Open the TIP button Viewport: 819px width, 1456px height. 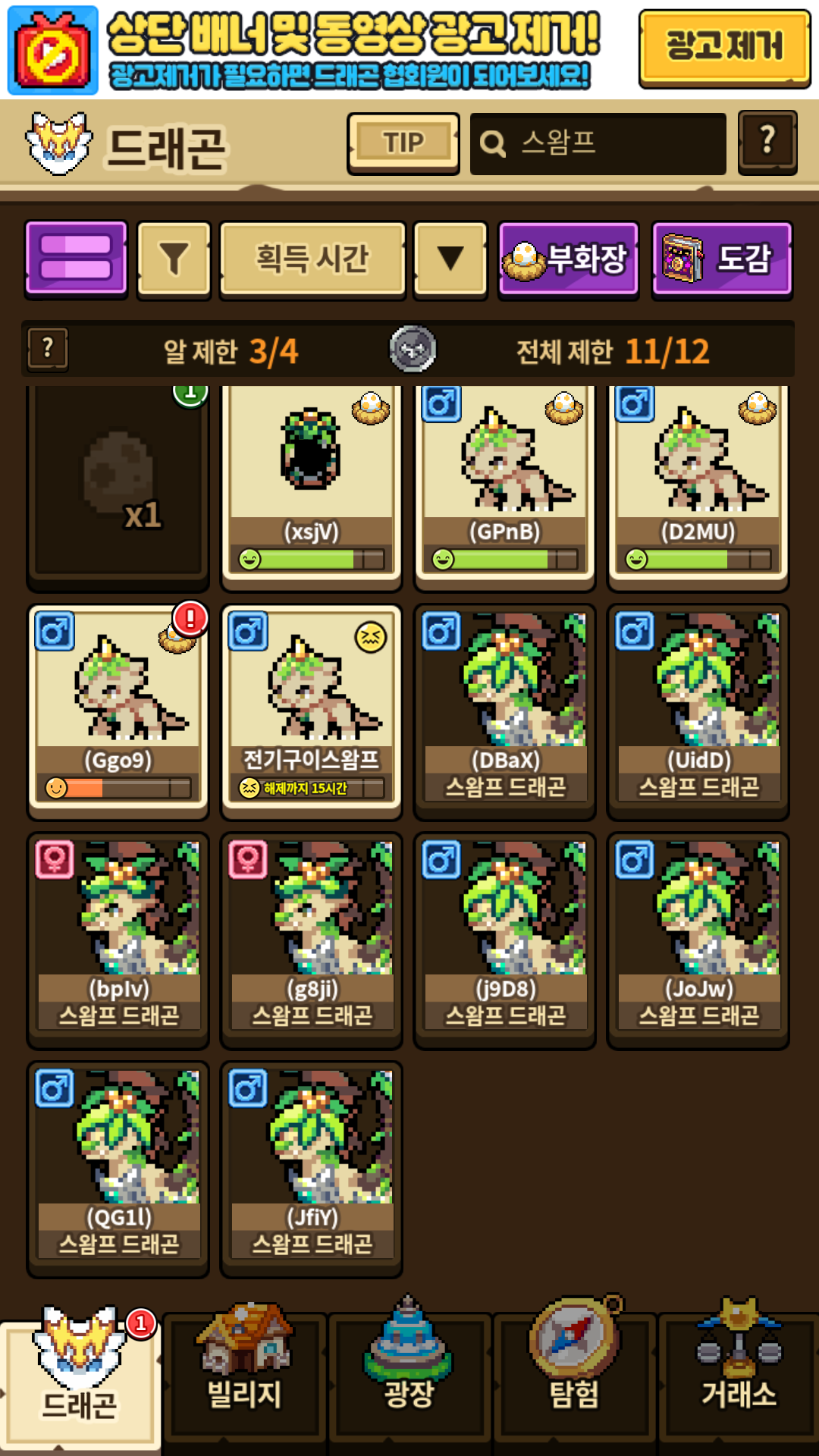pos(403,143)
